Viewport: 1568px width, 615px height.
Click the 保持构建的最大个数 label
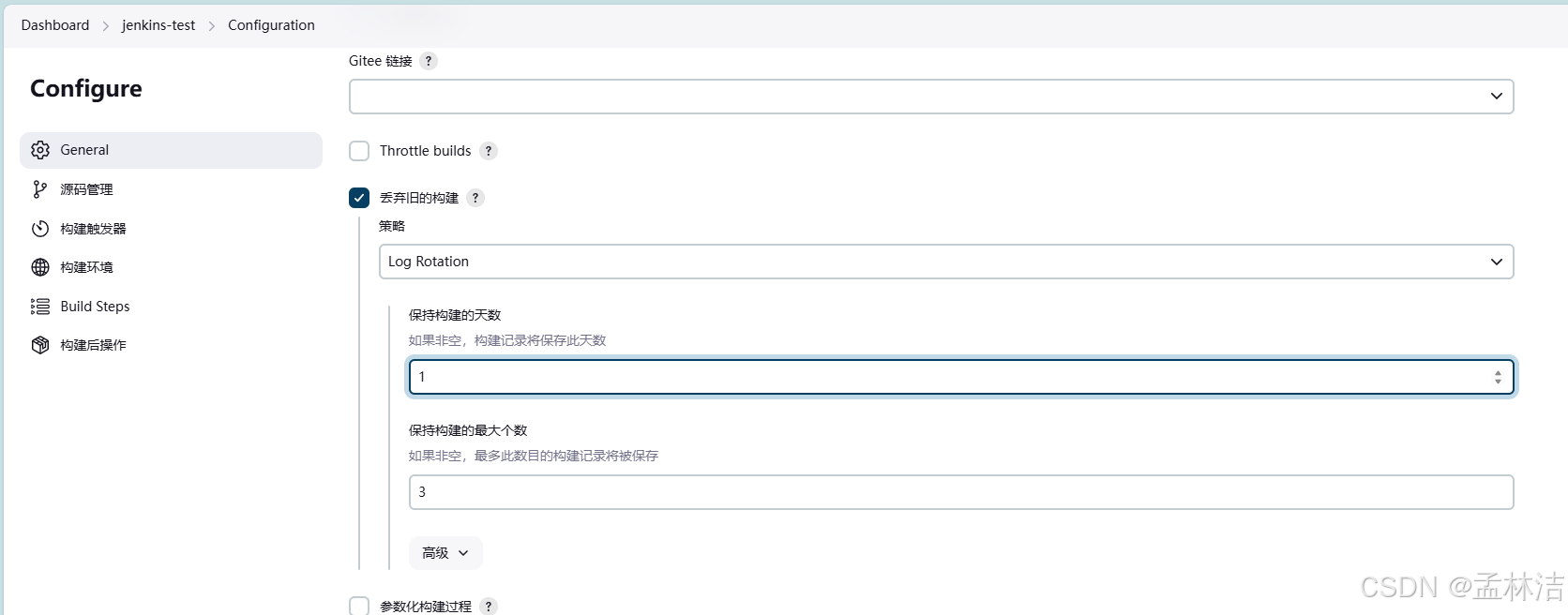(468, 430)
